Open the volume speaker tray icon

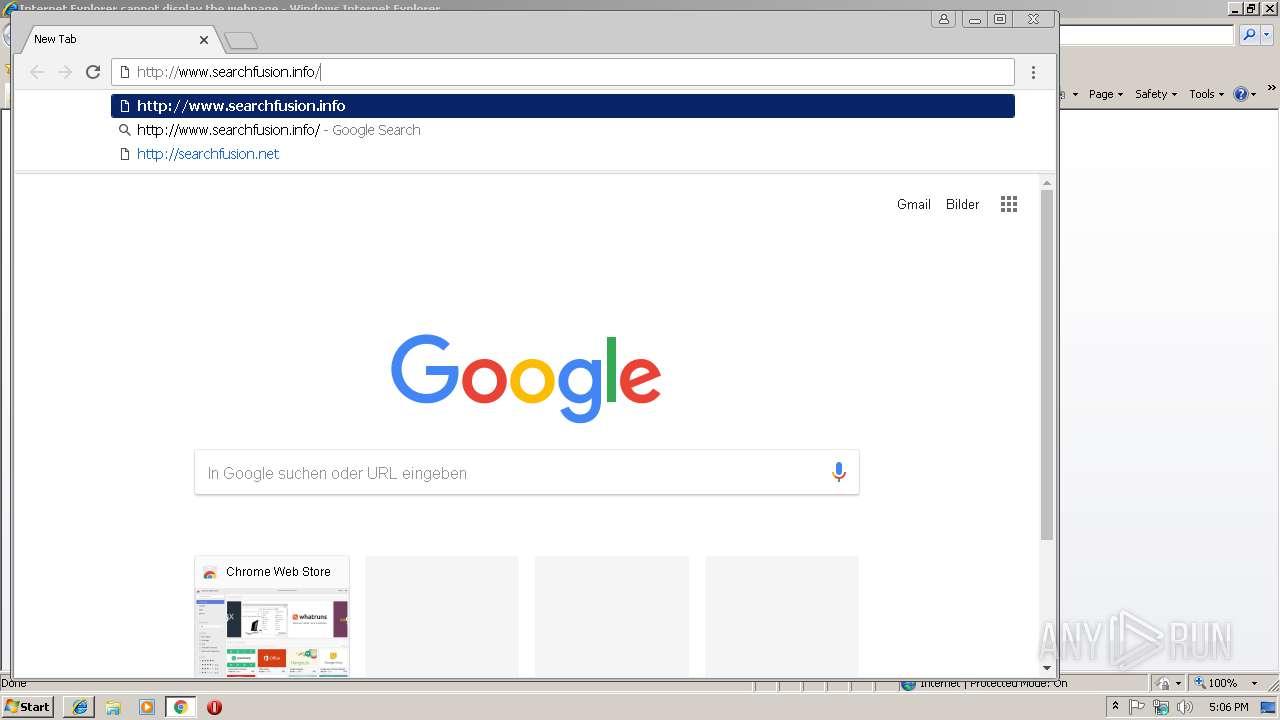pos(1185,707)
